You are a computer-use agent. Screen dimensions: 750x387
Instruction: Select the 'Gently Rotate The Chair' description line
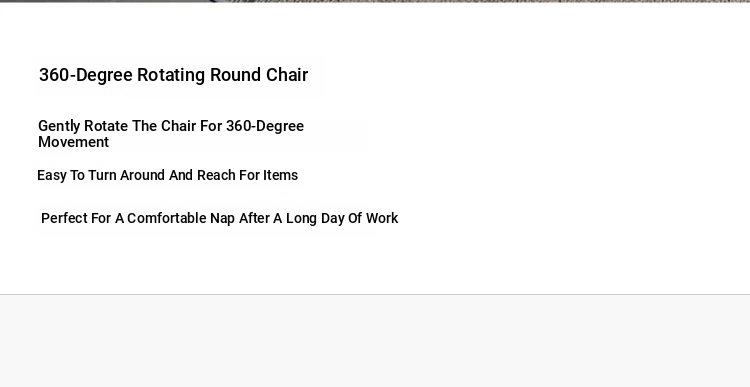pyautogui.click(x=171, y=134)
